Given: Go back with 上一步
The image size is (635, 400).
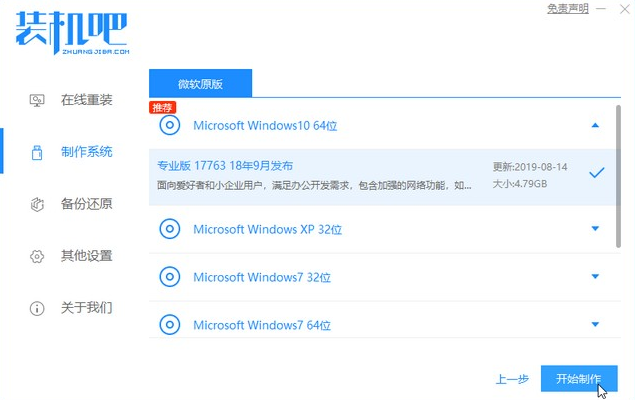Looking at the screenshot, I should pyautogui.click(x=512, y=380).
